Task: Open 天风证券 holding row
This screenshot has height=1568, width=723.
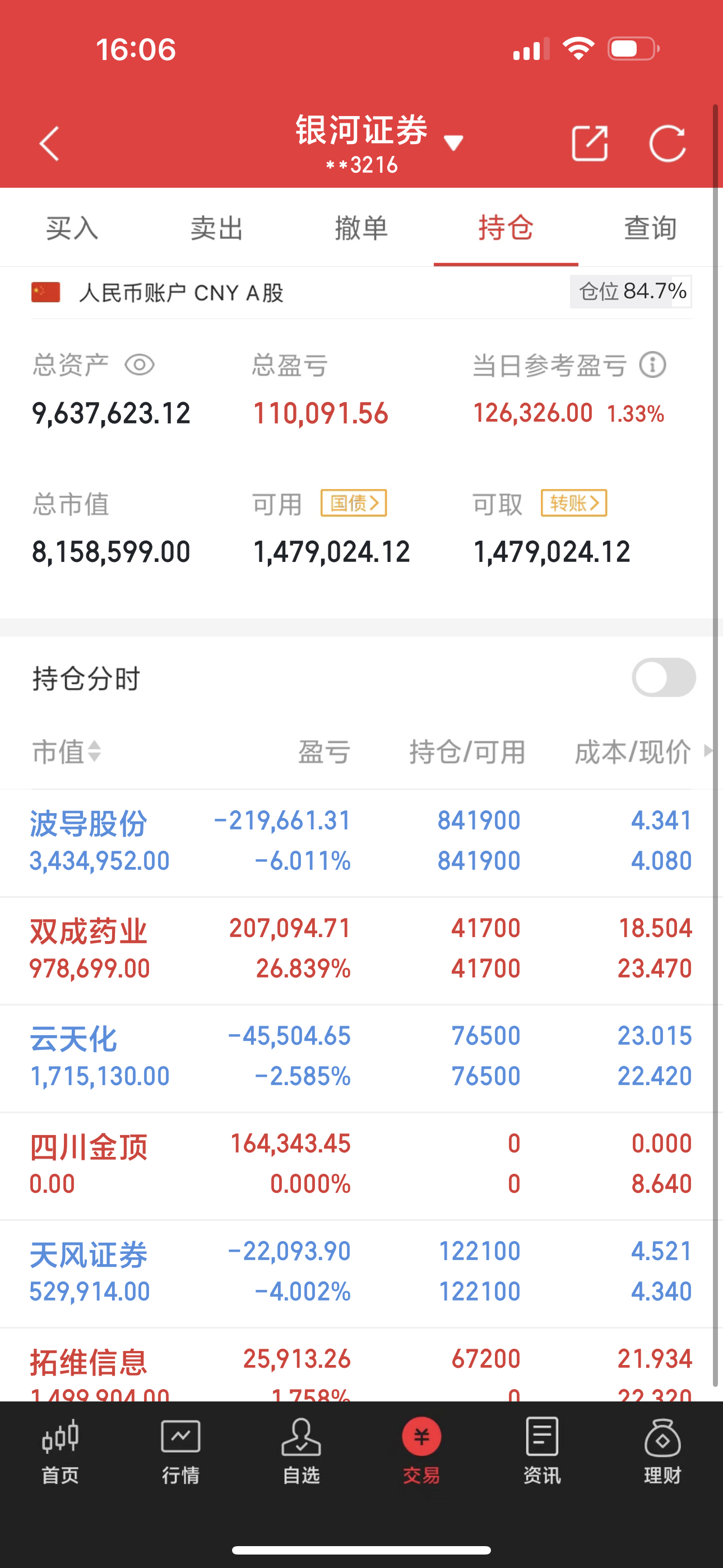Action: point(361,1274)
